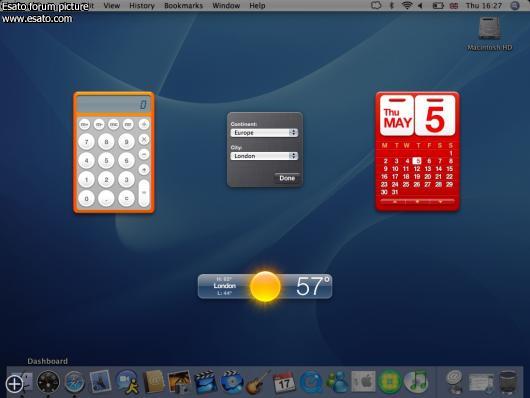The height and width of the screenshot is (398, 530).
Task: Open Mail stamp icon in the Dock
Action: point(100,381)
